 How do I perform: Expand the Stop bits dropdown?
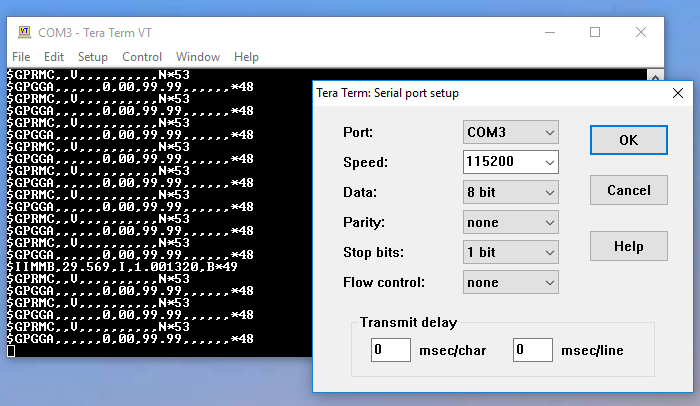point(511,252)
